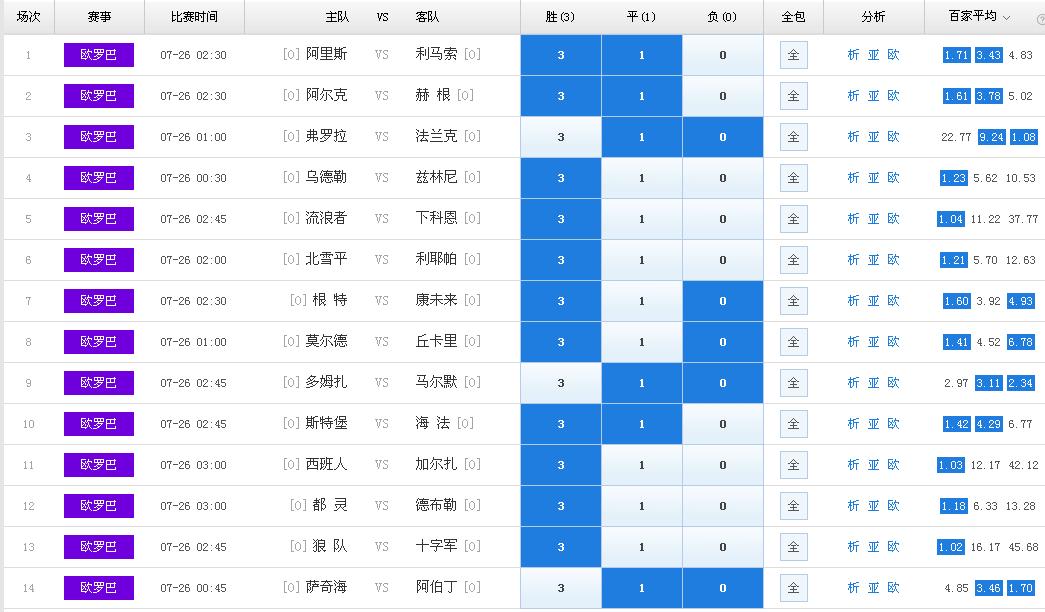Click 全 button for 狼队 match

(x=793, y=547)
